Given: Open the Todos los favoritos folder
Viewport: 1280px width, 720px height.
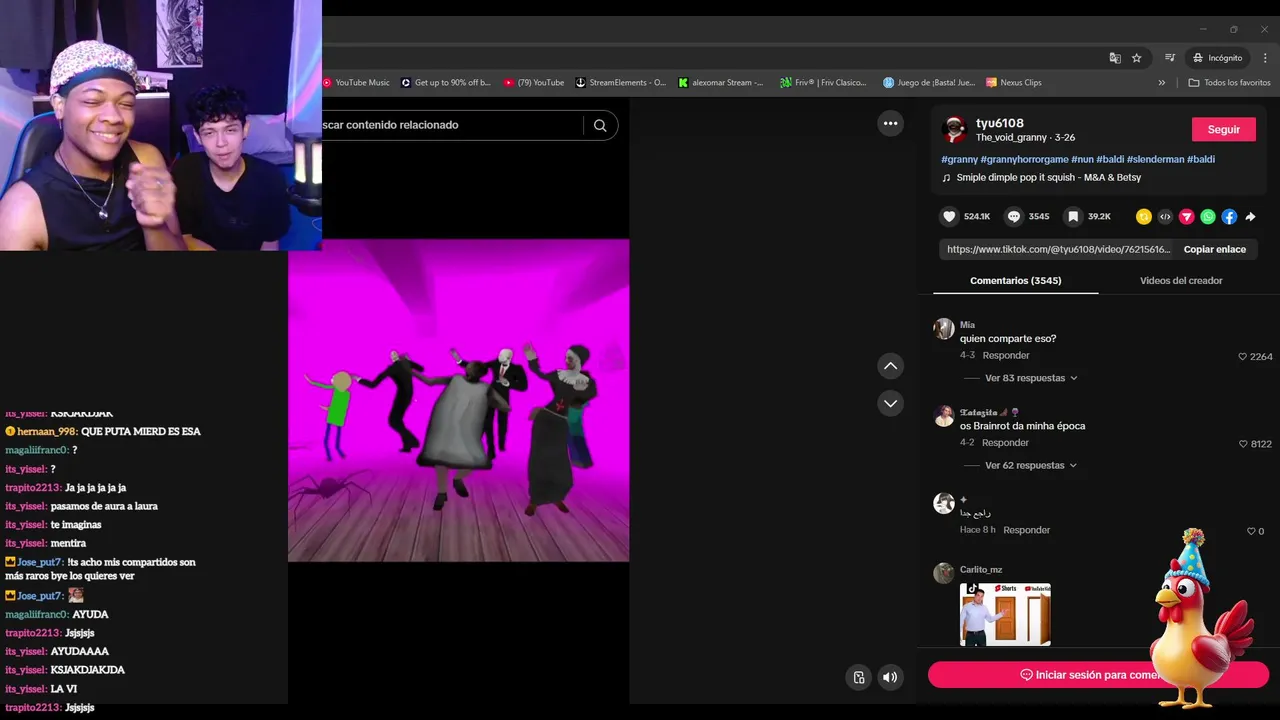Looking at the screenshot, I should click(1229, 83).
